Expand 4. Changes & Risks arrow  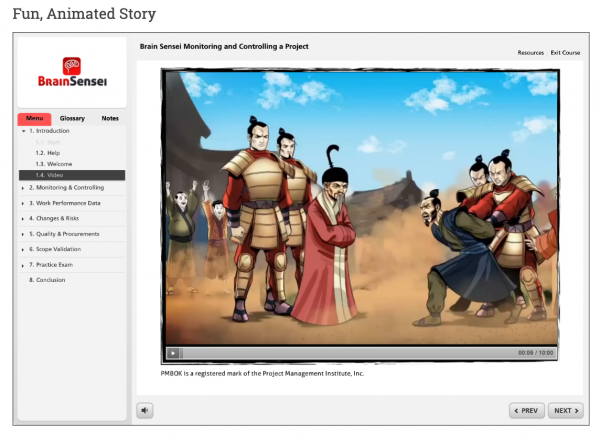click(23, 219)
